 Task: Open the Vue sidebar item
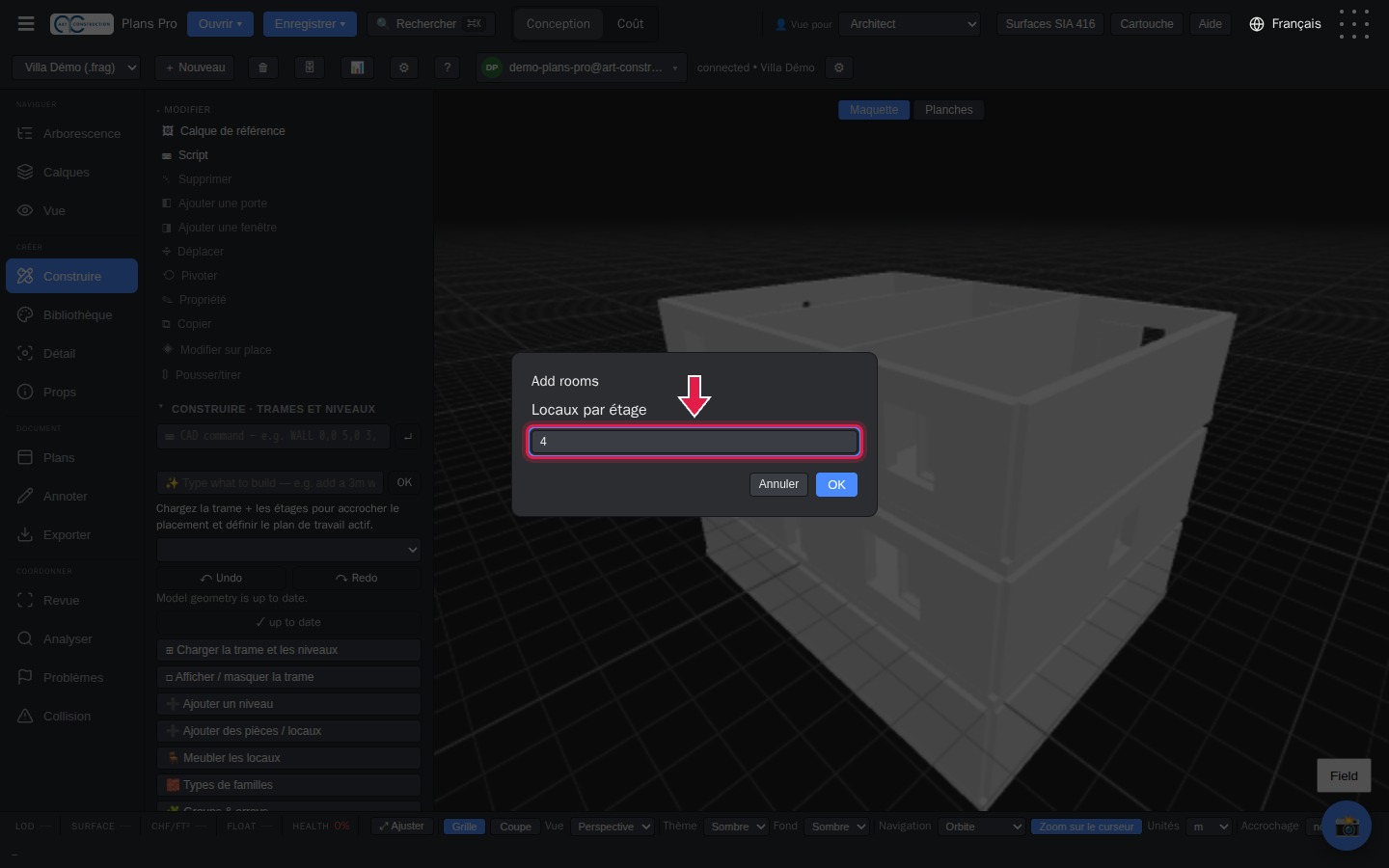click(71, 211)
